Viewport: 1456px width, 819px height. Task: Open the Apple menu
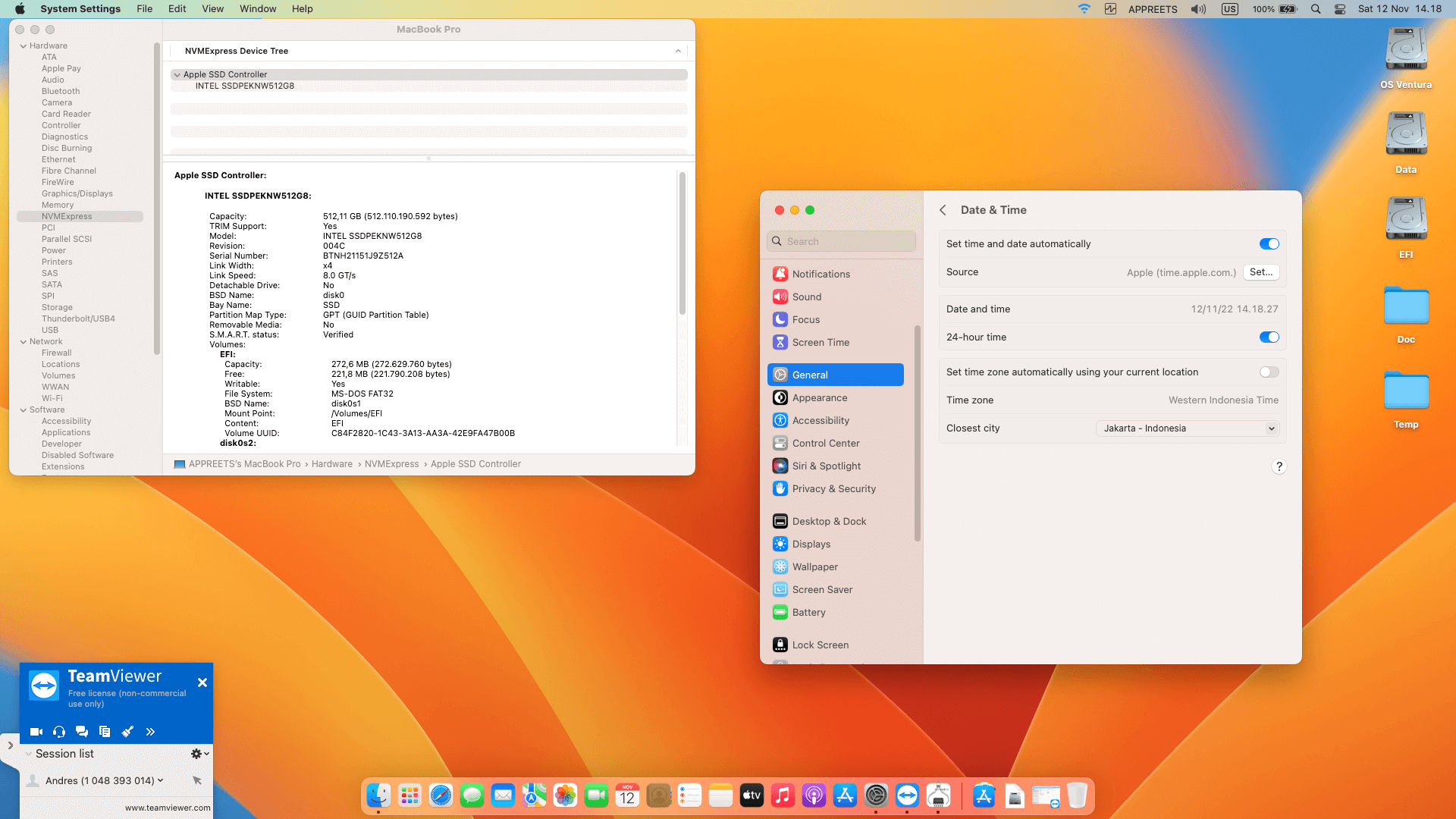pos(20,9)
